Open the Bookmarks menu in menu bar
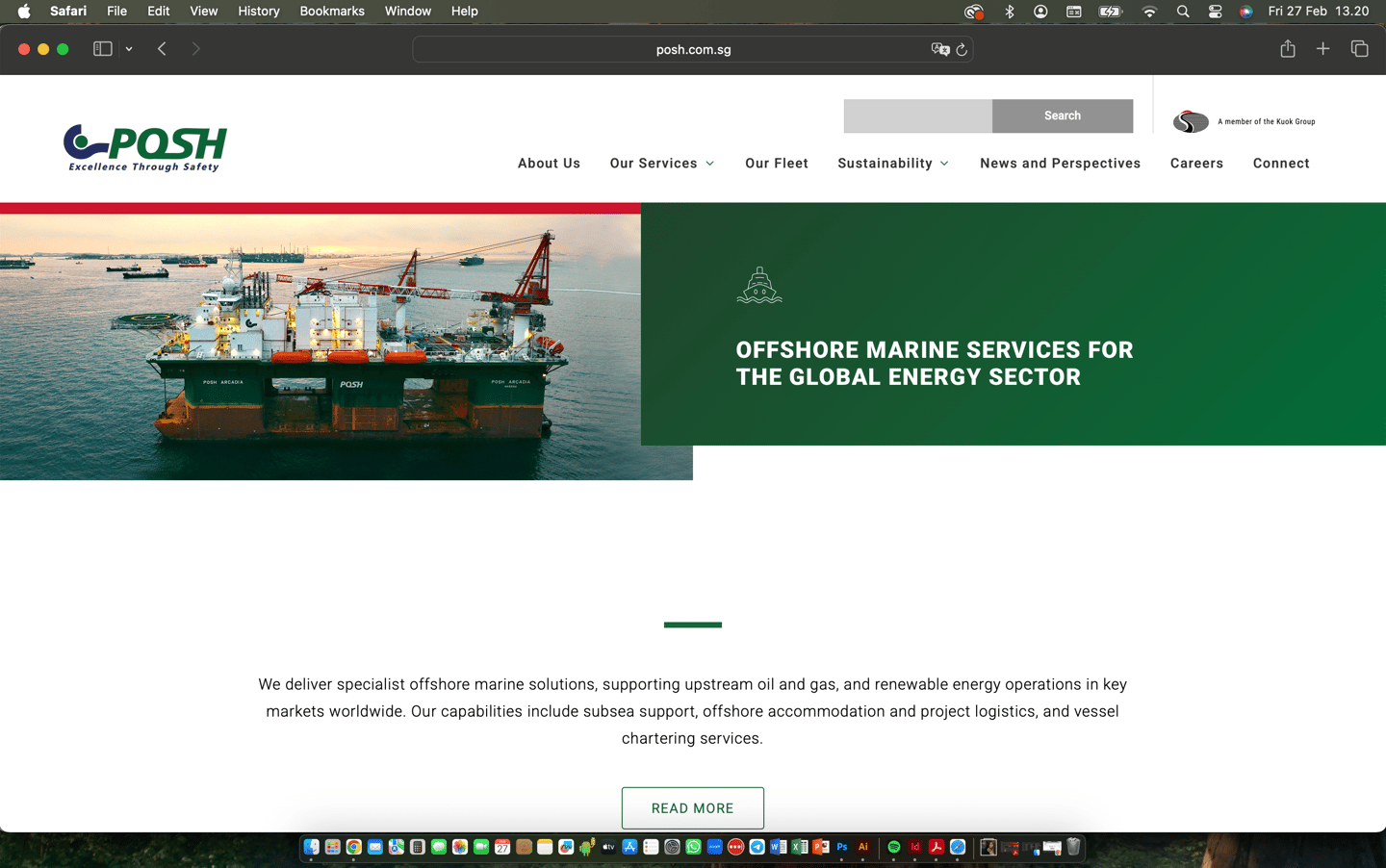The width and height of the screenshot is (1386, 868). [x=332, y=12]
